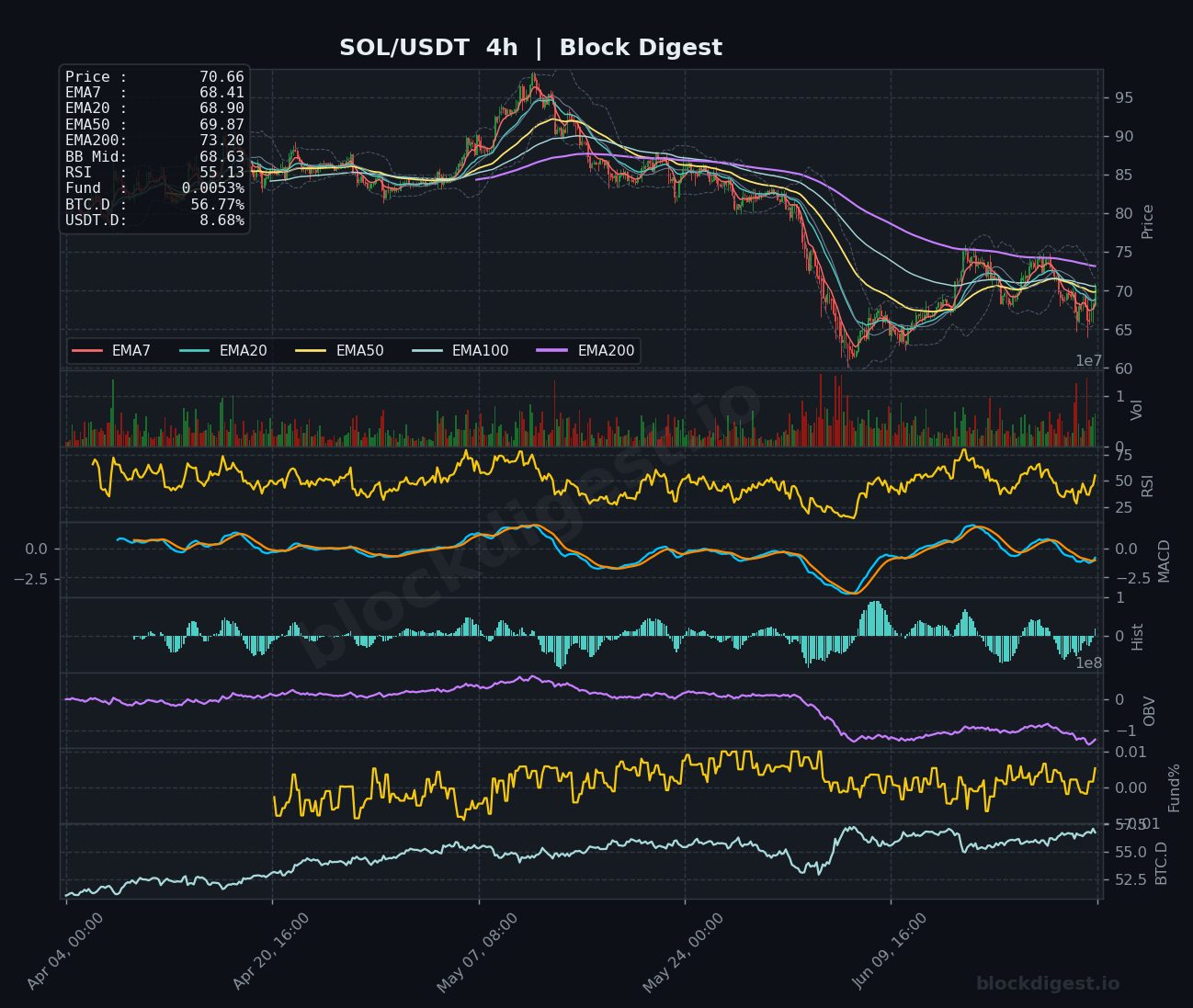Click the MACD axis label
This screenshot has height=1008, width=1193.
(1164, 561)
